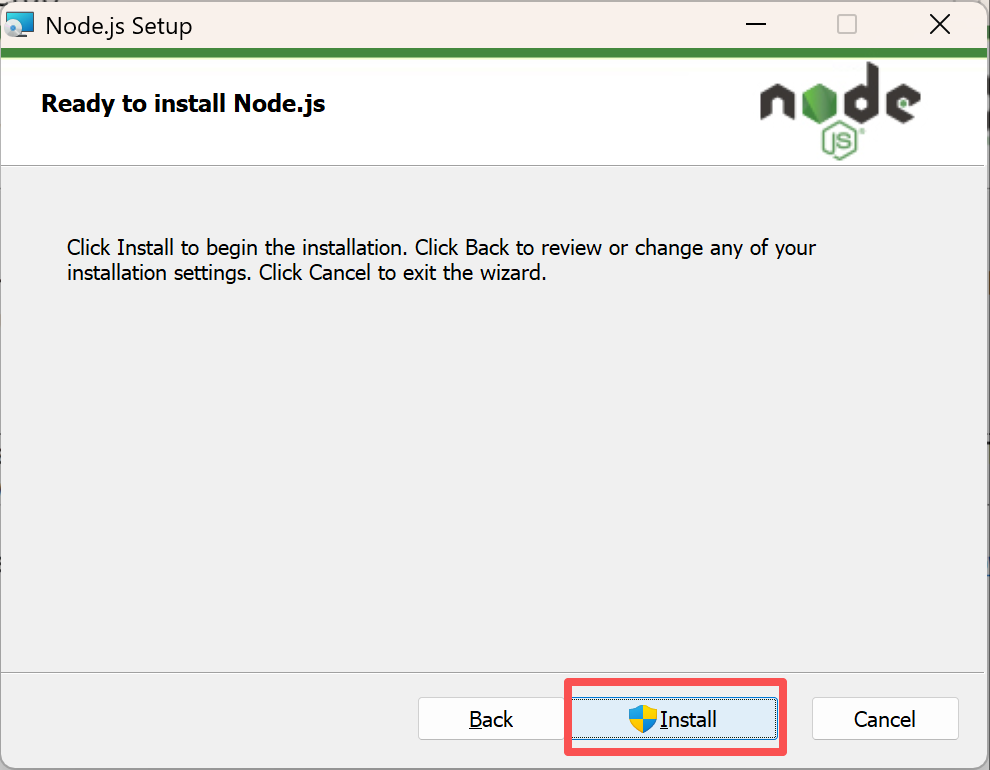Image resolution: width=990 pixels, height=770 pixels.
Task: Click the installation instructions paragraph
Action: pos(441,260)
